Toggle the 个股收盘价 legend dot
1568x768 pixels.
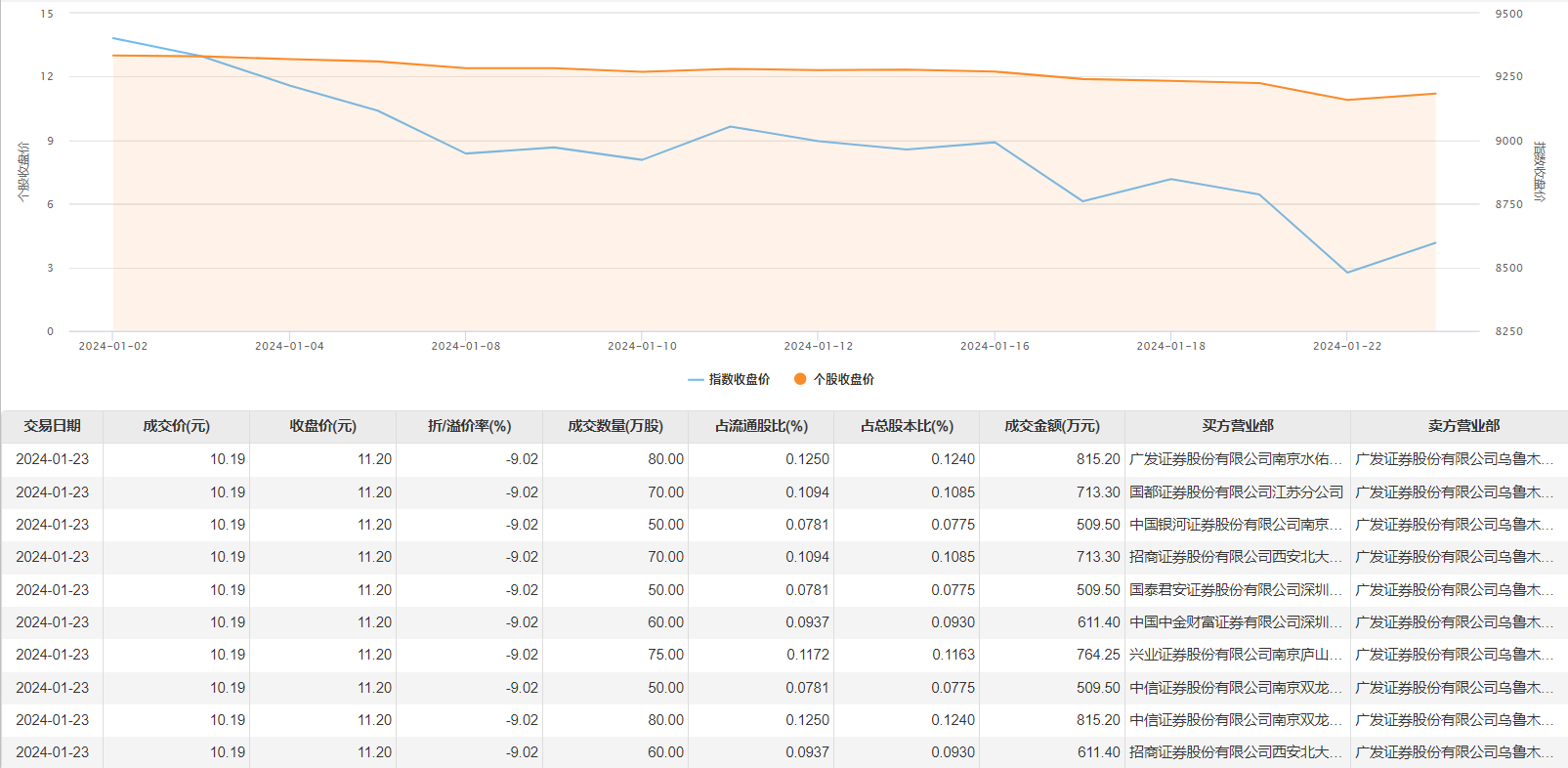point(833,379)
